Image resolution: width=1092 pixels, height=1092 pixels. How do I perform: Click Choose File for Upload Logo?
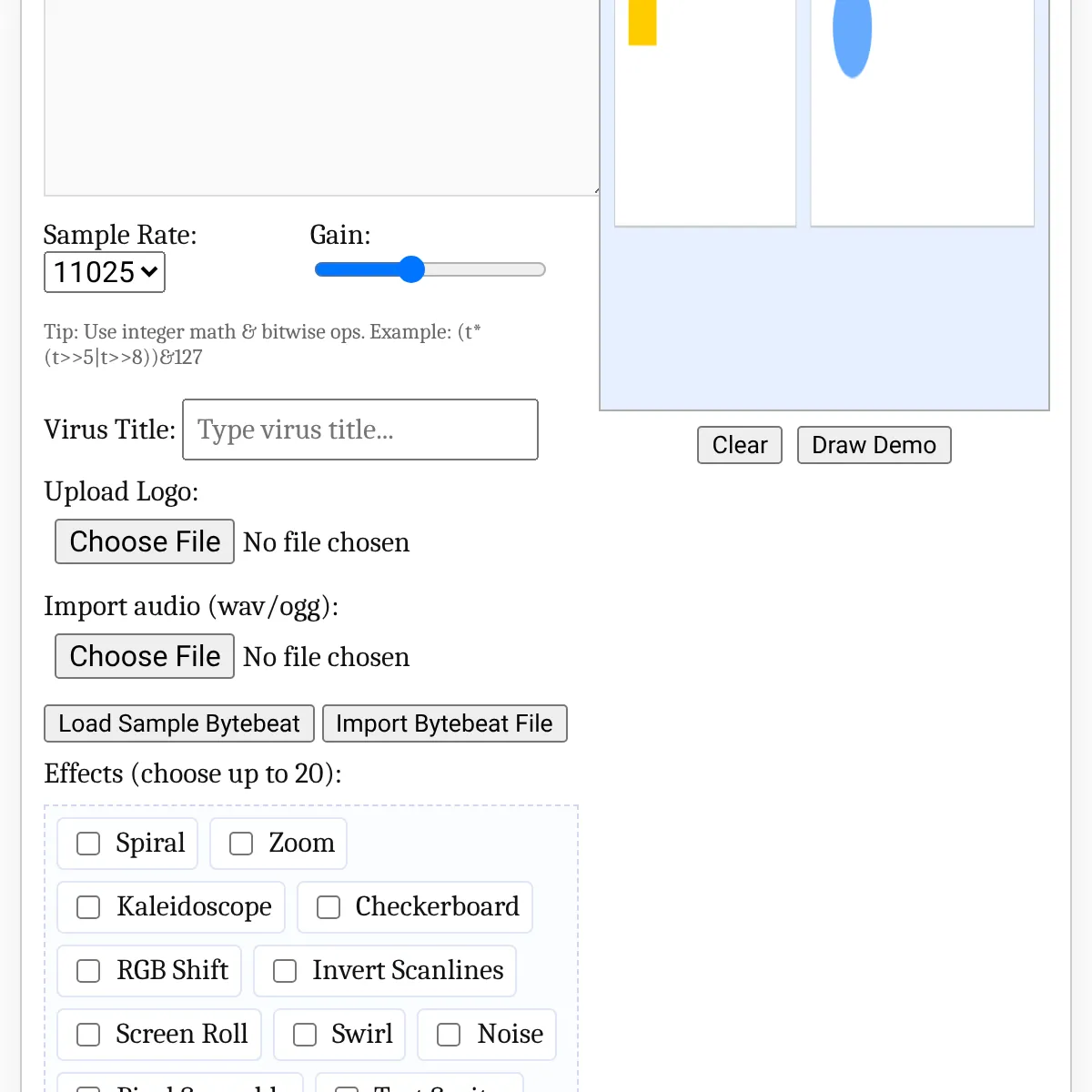[x=145, y=541]
